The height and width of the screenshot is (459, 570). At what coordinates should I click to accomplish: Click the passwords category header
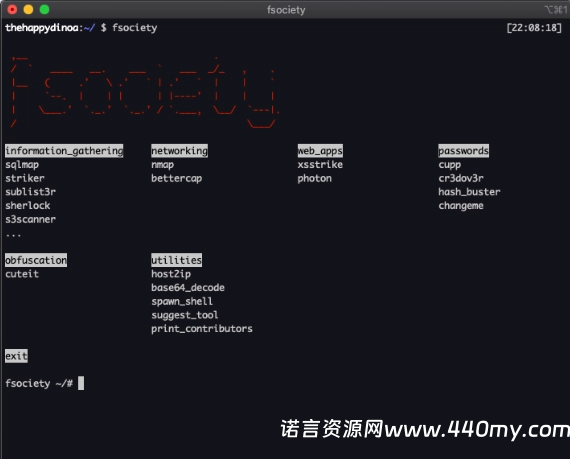pyautogui.click(x=463, y=151)
